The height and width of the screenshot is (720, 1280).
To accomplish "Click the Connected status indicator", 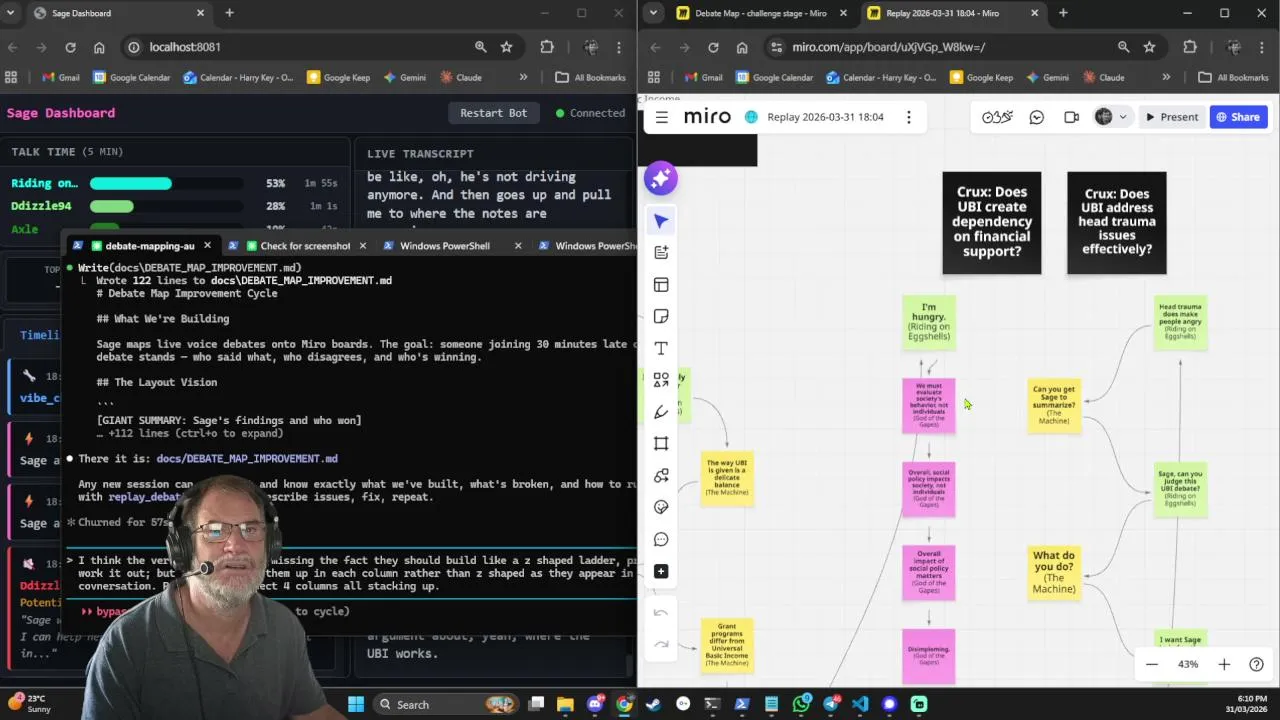I will coord(590,113).
